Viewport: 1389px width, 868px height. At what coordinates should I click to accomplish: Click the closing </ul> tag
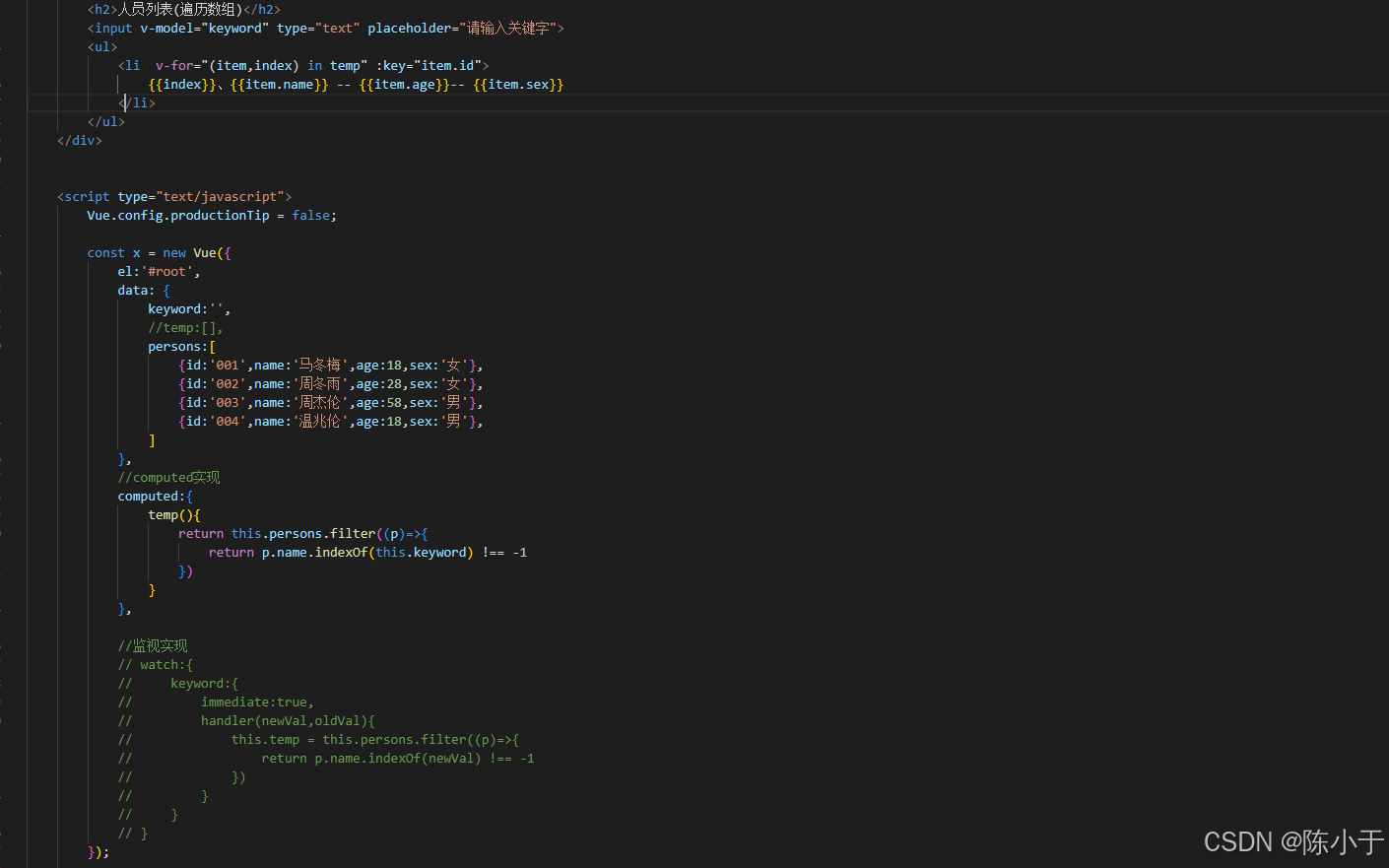tap(106, 121)
